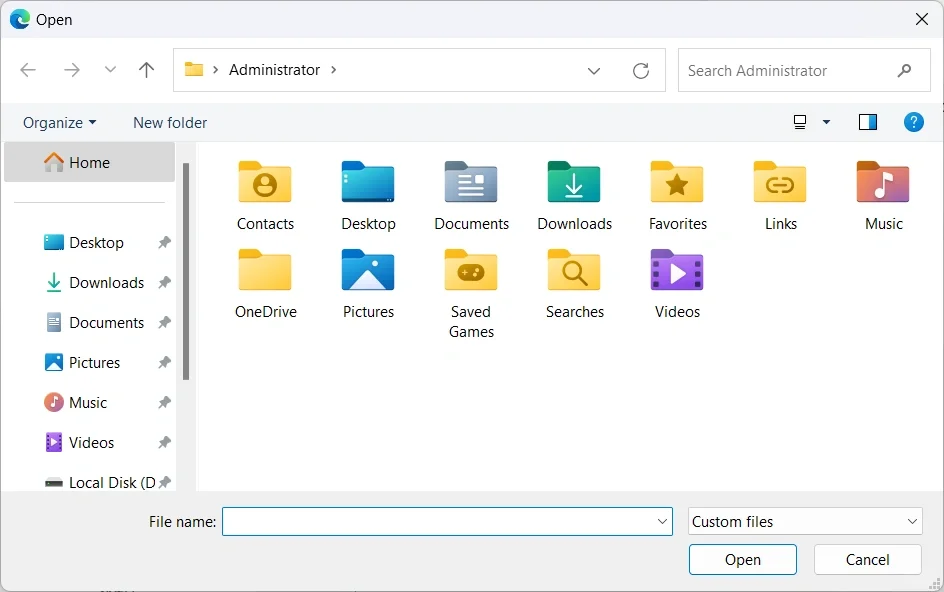This screenshot has height=592, width=944.
Task: Select Pictures in the sidebar
Action: pyautogui.click(x=95, y=362)
